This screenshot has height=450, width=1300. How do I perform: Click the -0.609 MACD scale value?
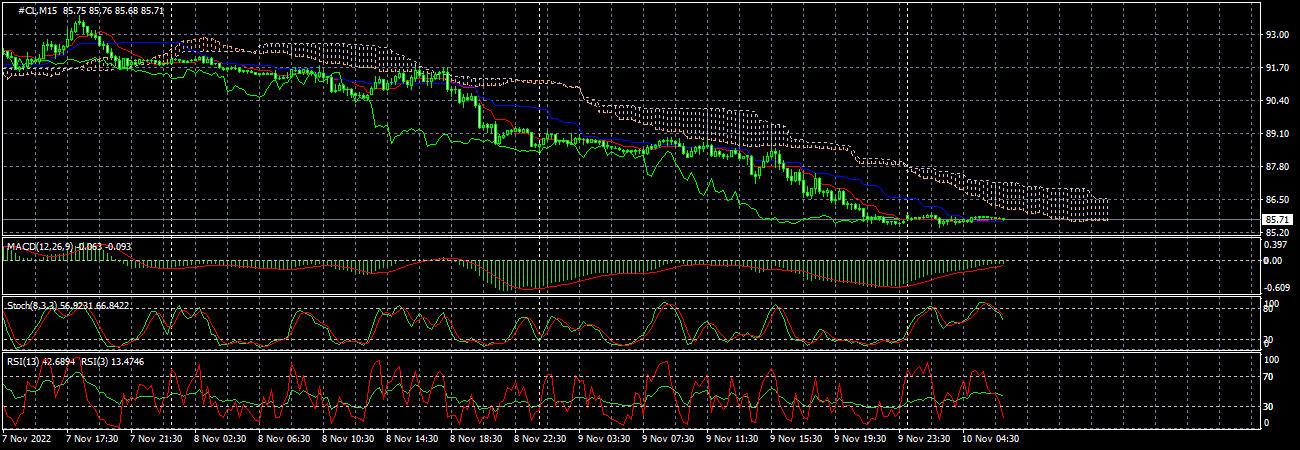[x=1277, y=287]
